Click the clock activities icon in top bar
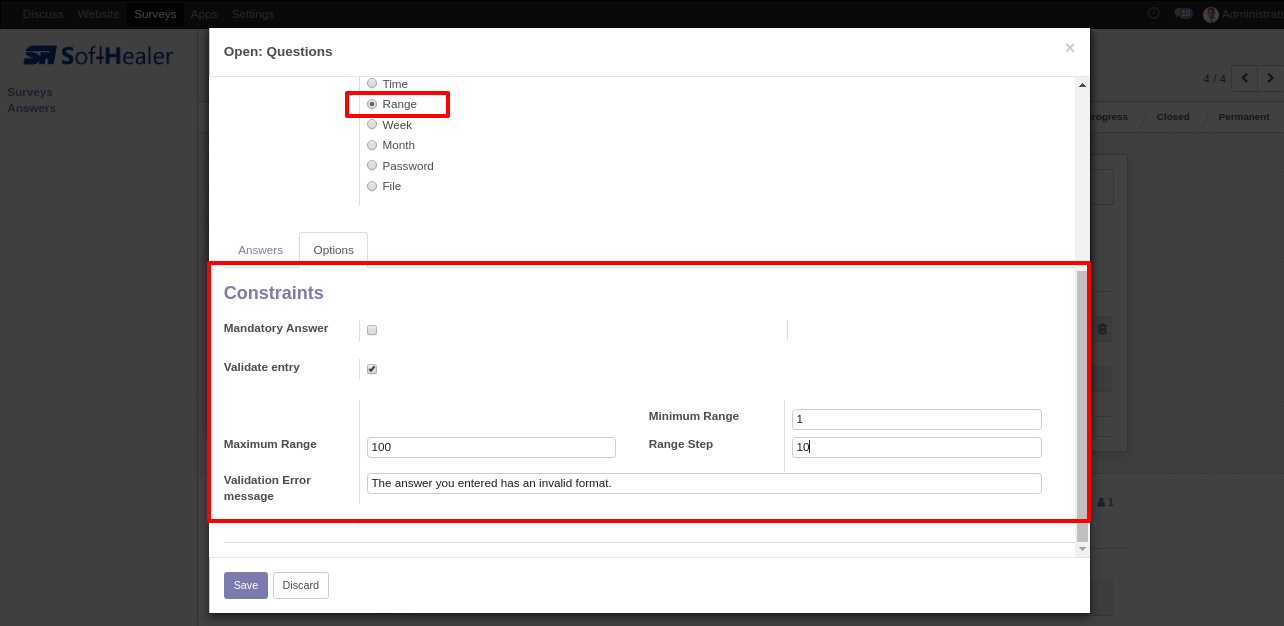Screen dimensions: 1284x626 tap(1153, 14)
